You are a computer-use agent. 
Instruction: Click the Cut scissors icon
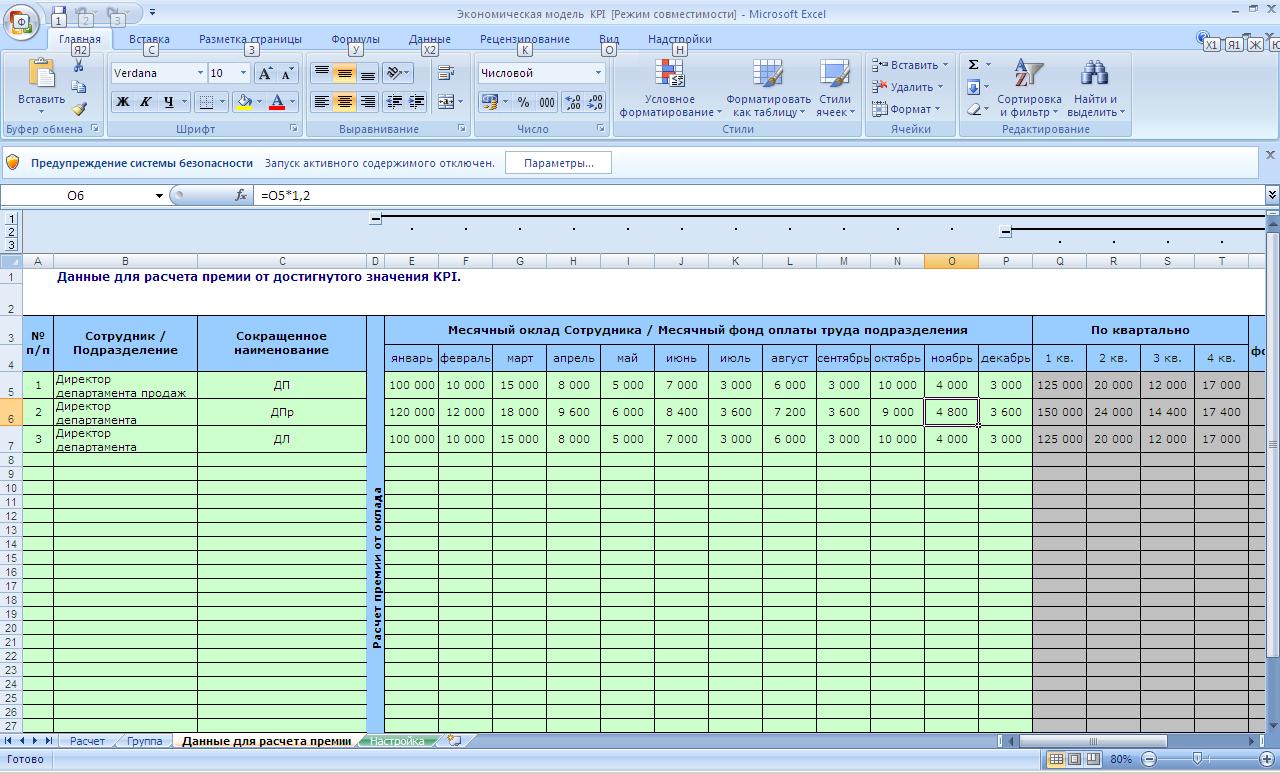click(x=79, y=66)
